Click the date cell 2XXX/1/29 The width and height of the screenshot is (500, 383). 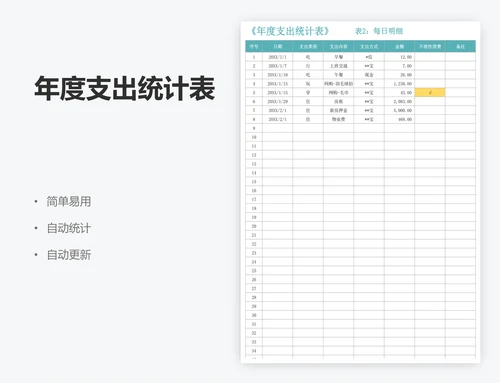tap(278, 101)
